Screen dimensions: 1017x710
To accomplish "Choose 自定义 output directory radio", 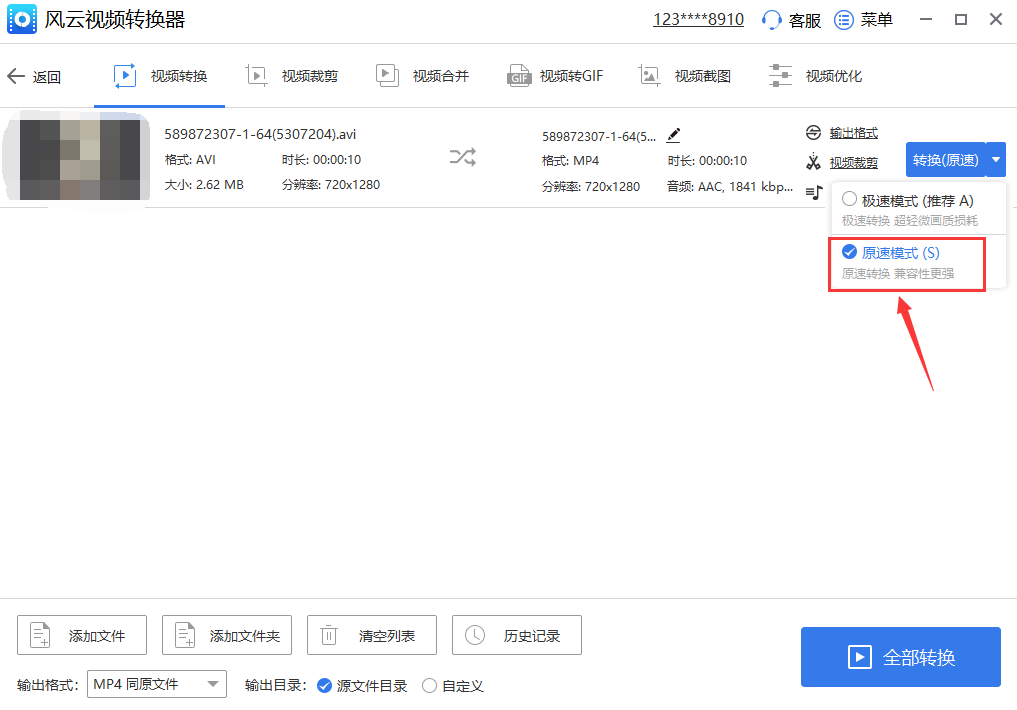I will click(429, 686).
